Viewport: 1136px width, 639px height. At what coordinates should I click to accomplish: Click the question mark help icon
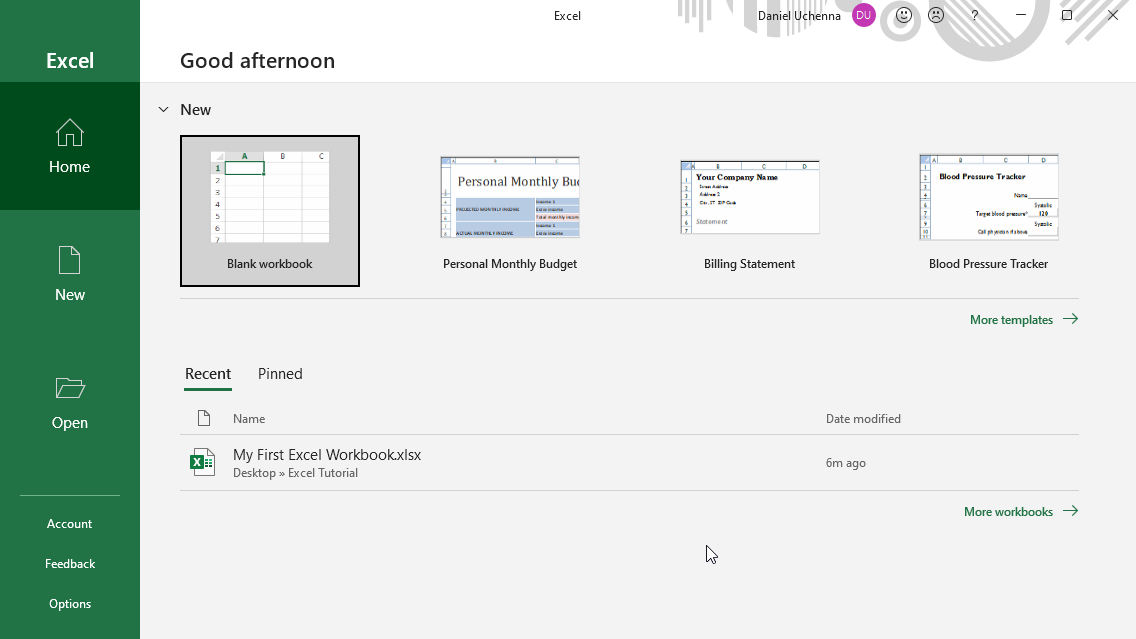point(974,15)
